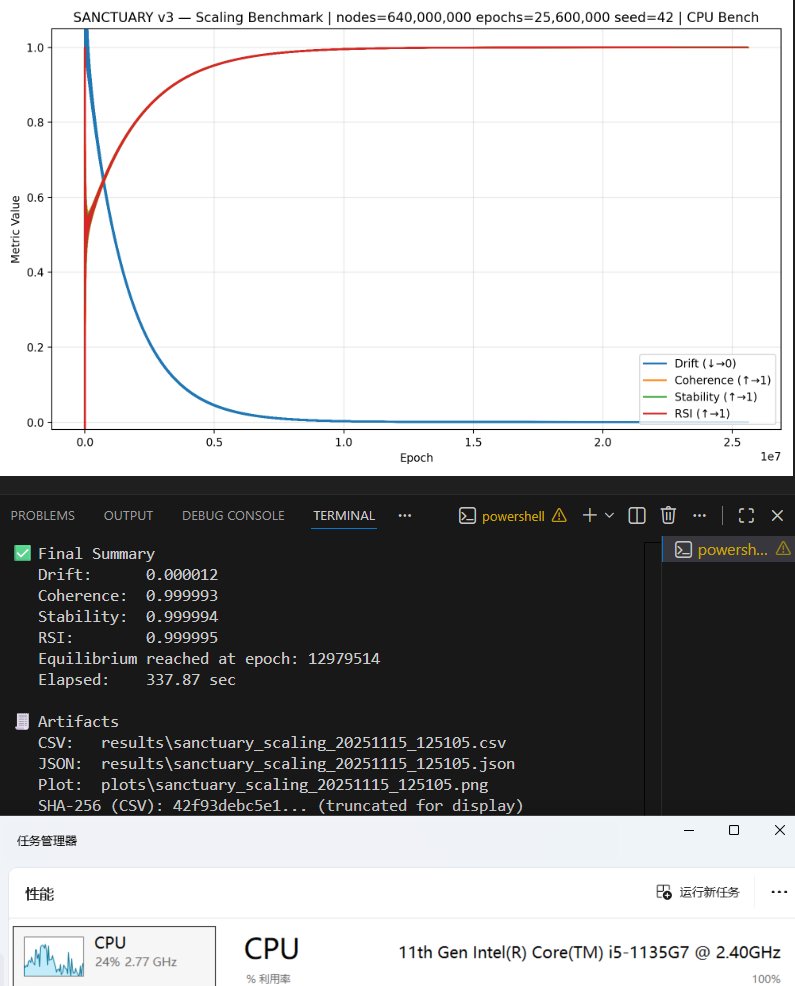Click the warning triangle beside powershell in toolbar
Image resolution: width=795 pixels, height=986 pixels.
pos(559,516)
